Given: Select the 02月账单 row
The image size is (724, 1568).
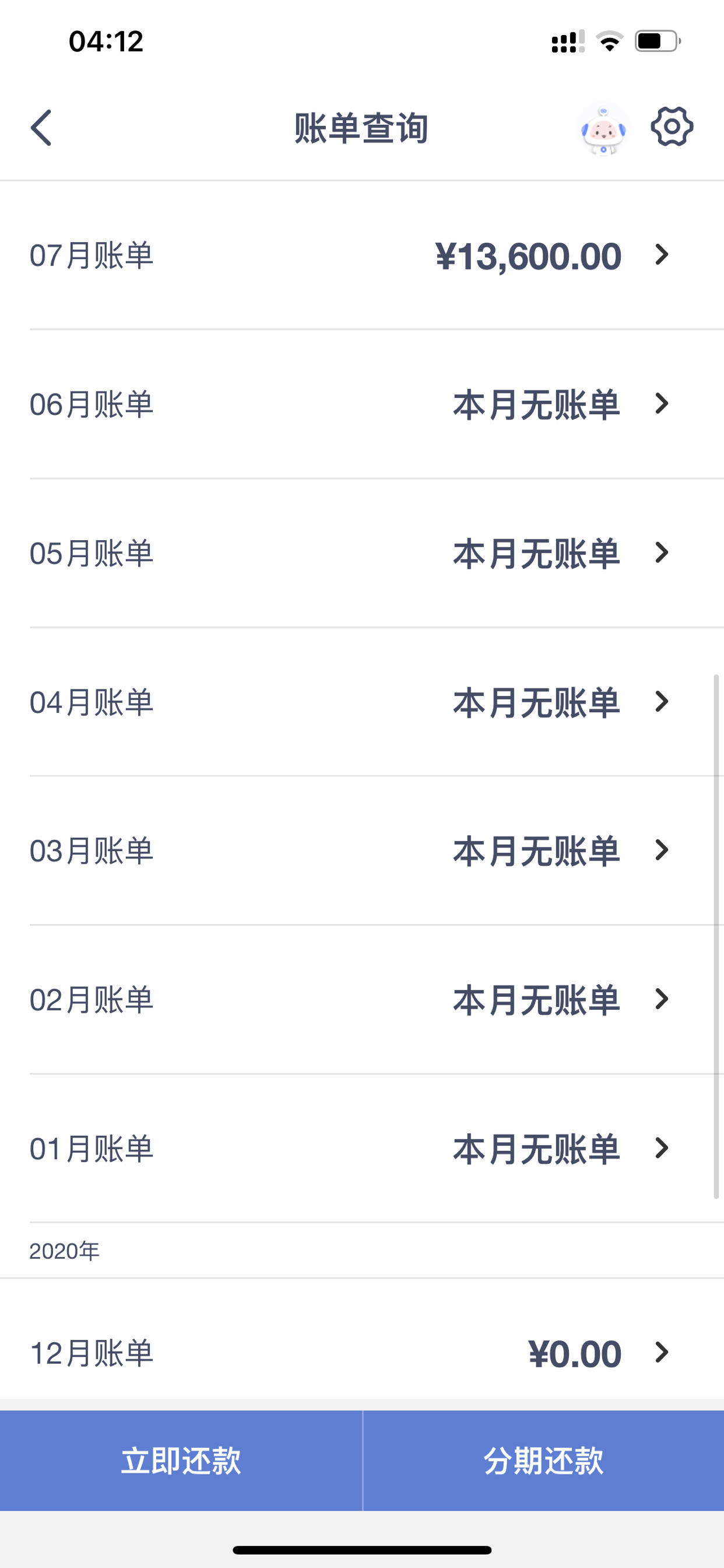Looking at the screenshot, I should (x=362, y=999).
